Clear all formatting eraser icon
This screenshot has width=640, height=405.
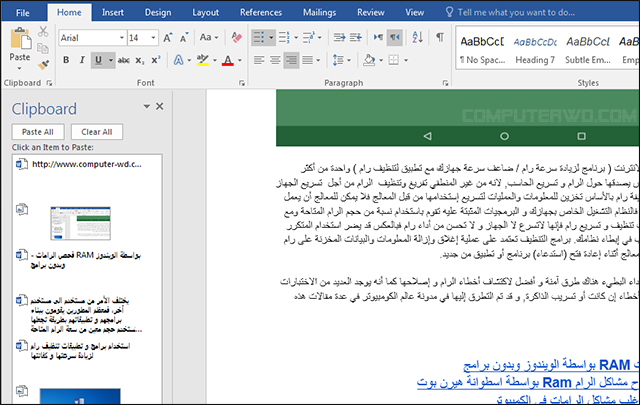click(236, 38)
